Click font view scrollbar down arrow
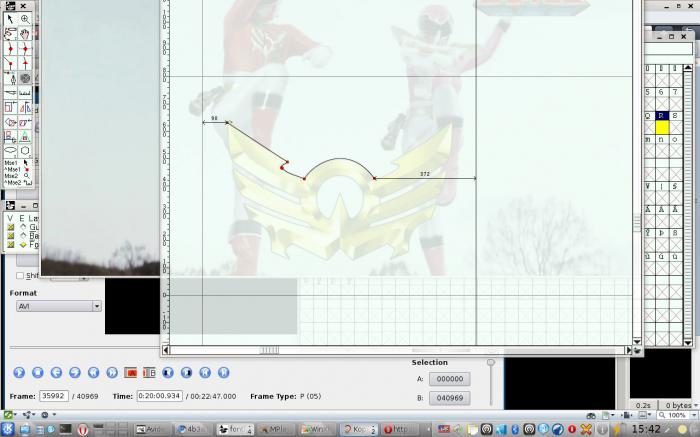 pyautogui.click(x=688, y=342)
